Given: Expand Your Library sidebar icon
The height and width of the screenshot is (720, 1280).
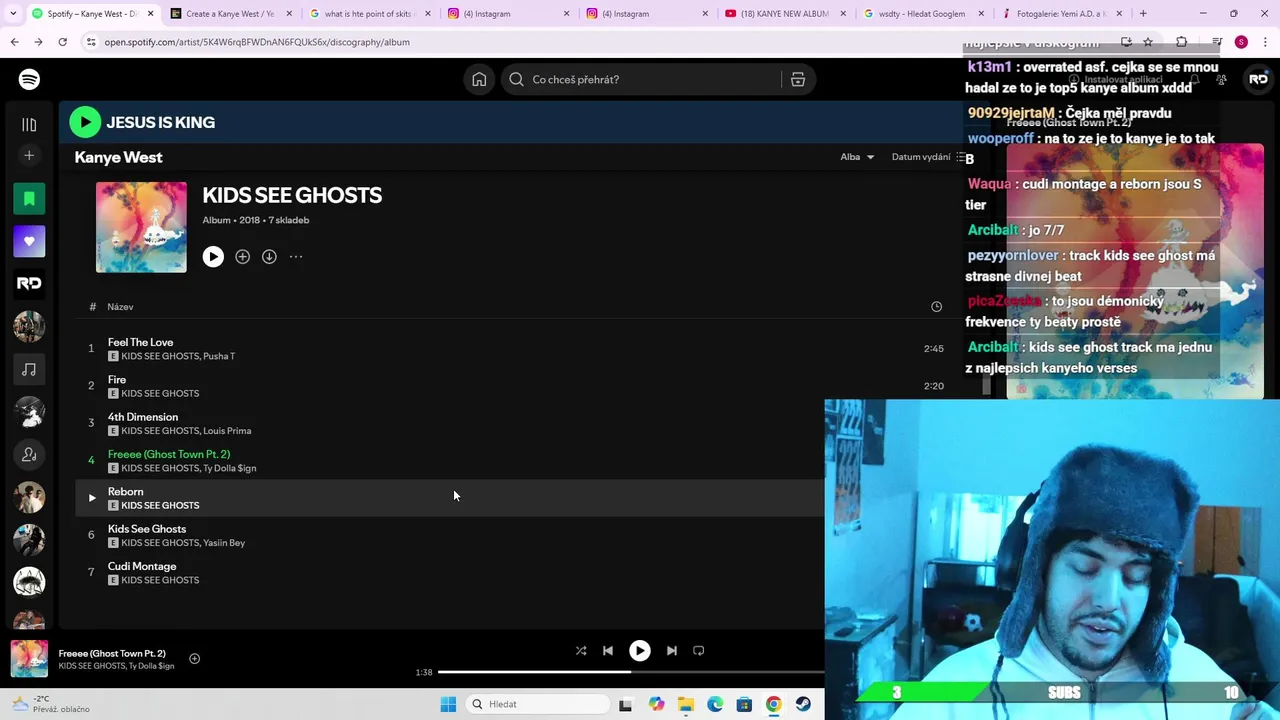Looking at the screenshot, I should 29,124.
